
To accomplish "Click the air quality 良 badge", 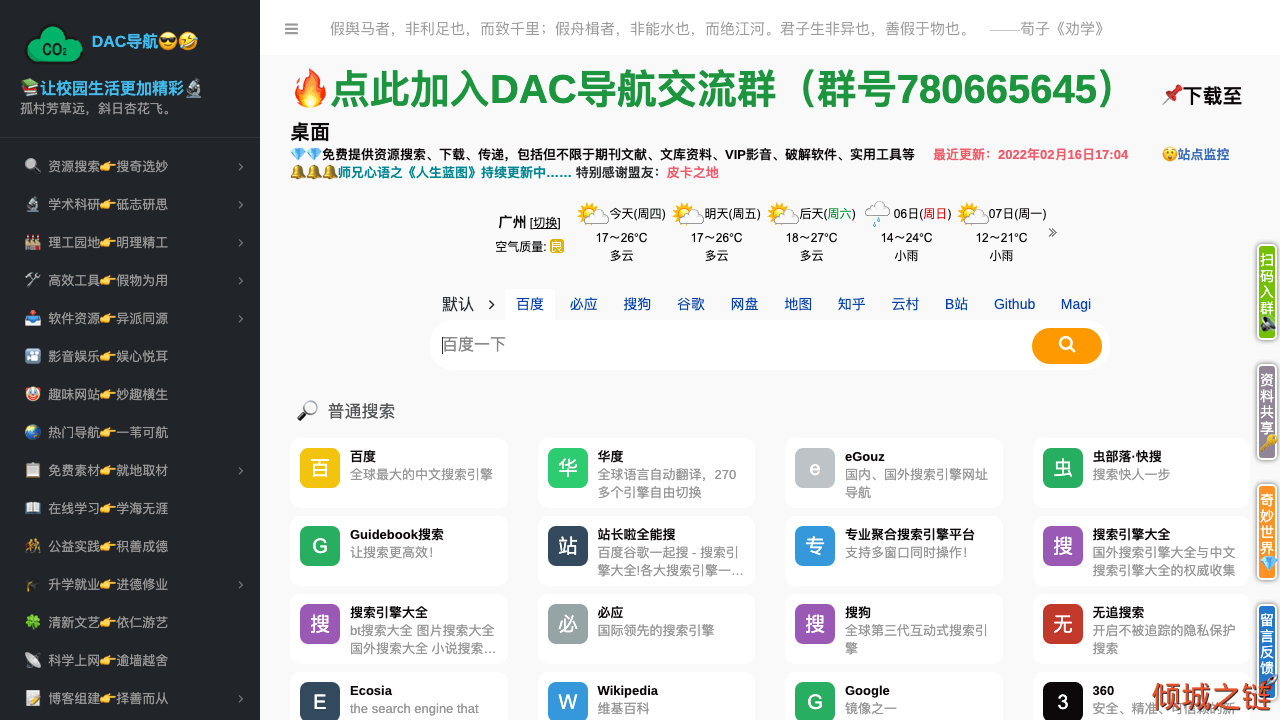I will 557,246.
